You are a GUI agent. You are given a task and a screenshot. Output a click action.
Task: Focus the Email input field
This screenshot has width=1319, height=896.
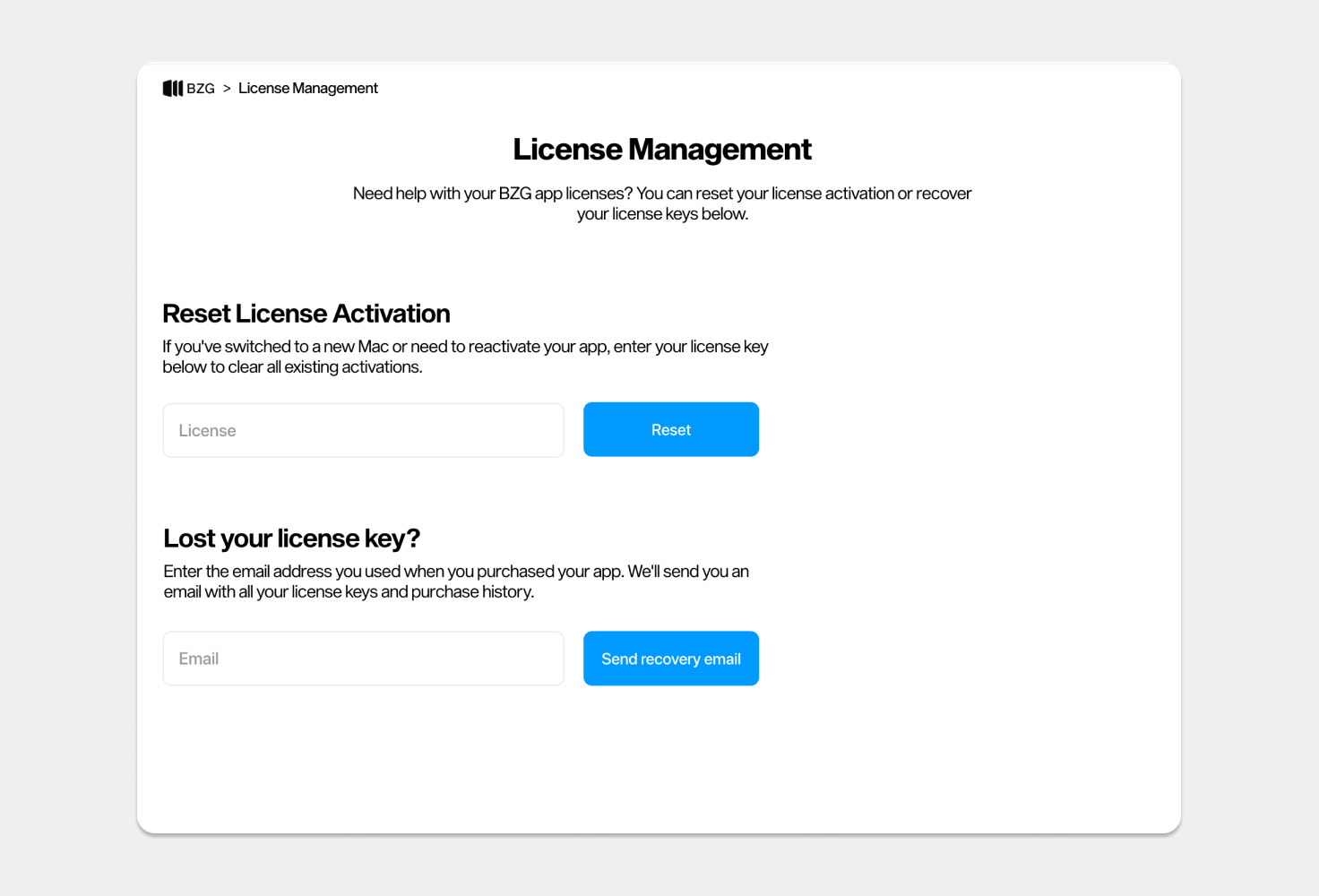pyautogui.click(x=363, y=659)
